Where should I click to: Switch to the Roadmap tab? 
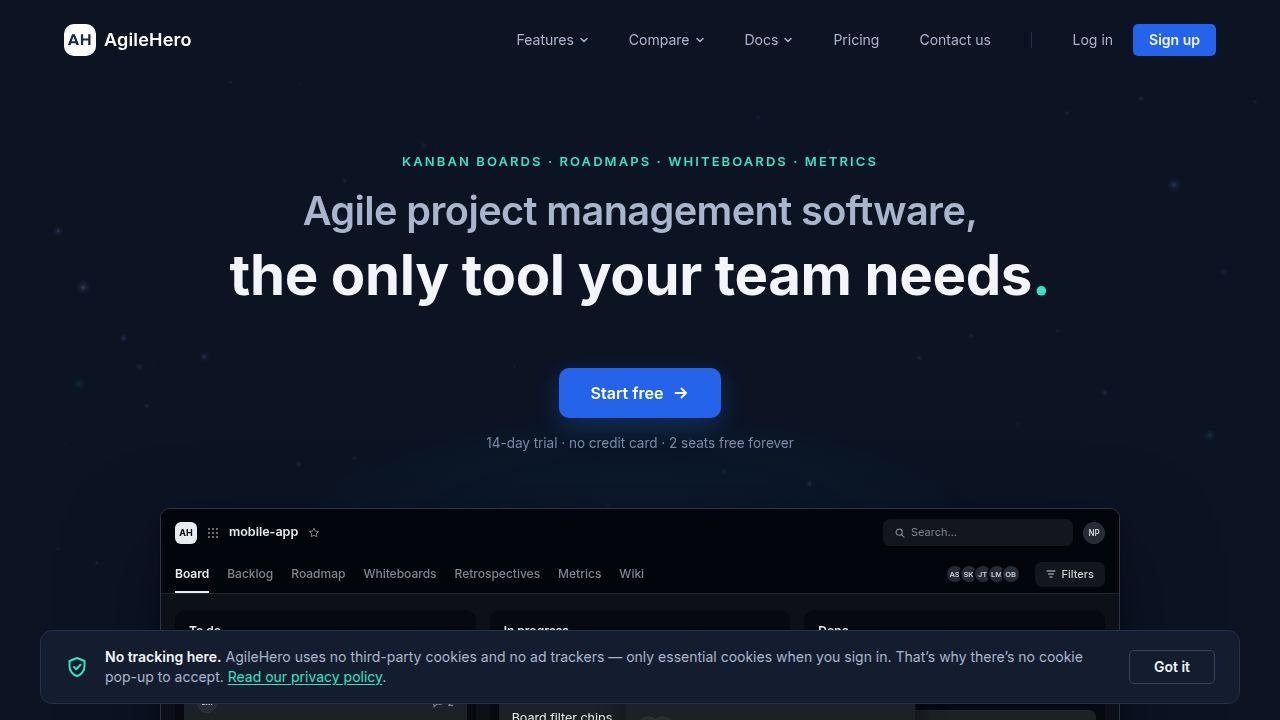(318, 574)
